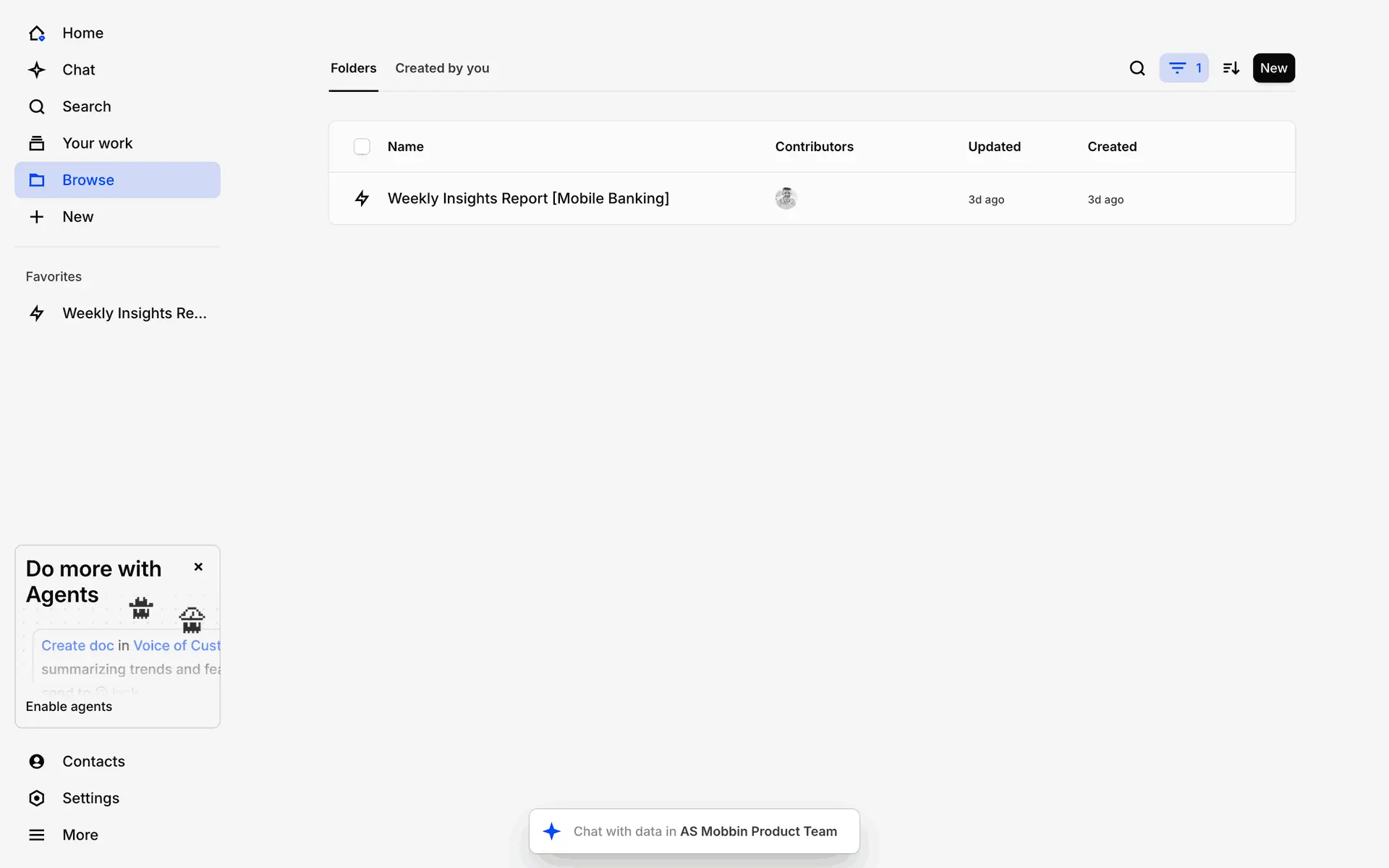This screenshot has height=868, width=1389.
Task: Open the sort order icon
Action: pos(1231,68)
